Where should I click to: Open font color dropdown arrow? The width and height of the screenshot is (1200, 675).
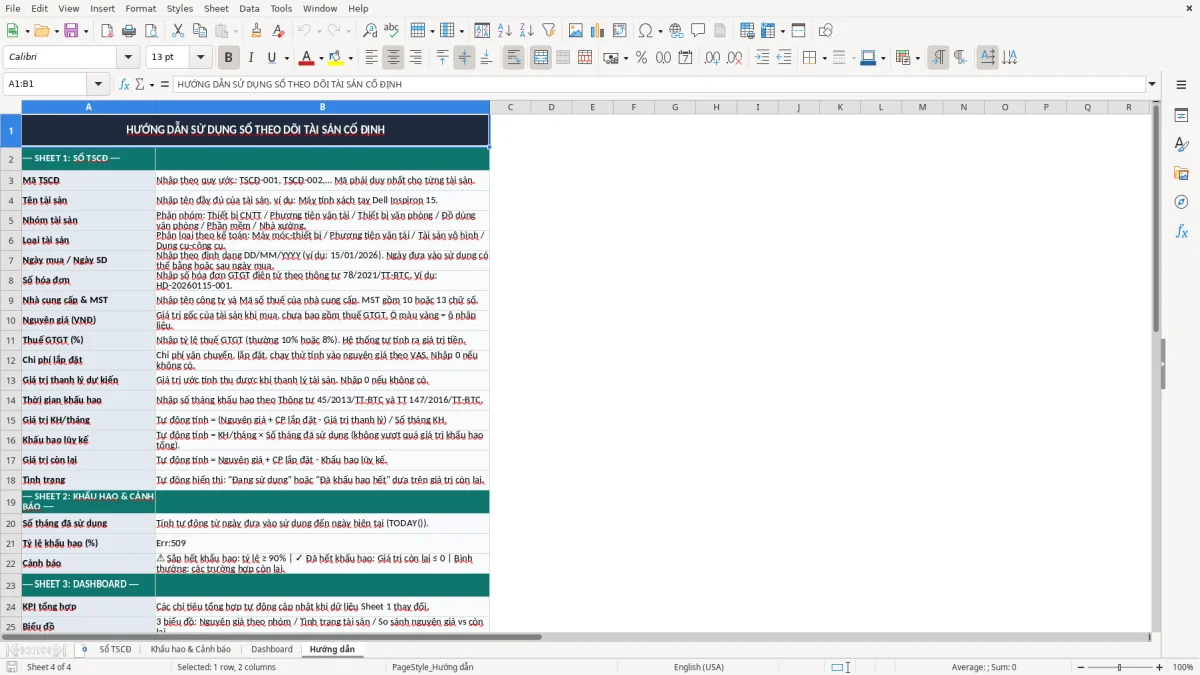[x=322, y=58]
